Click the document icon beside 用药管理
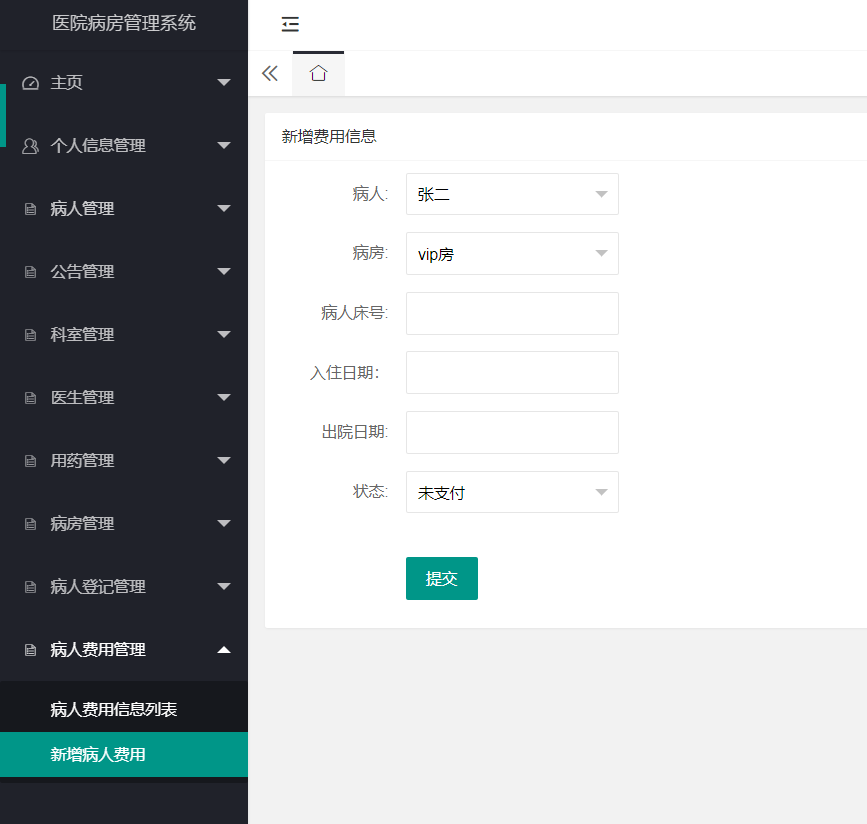867x824 pixels. point(30,461)
